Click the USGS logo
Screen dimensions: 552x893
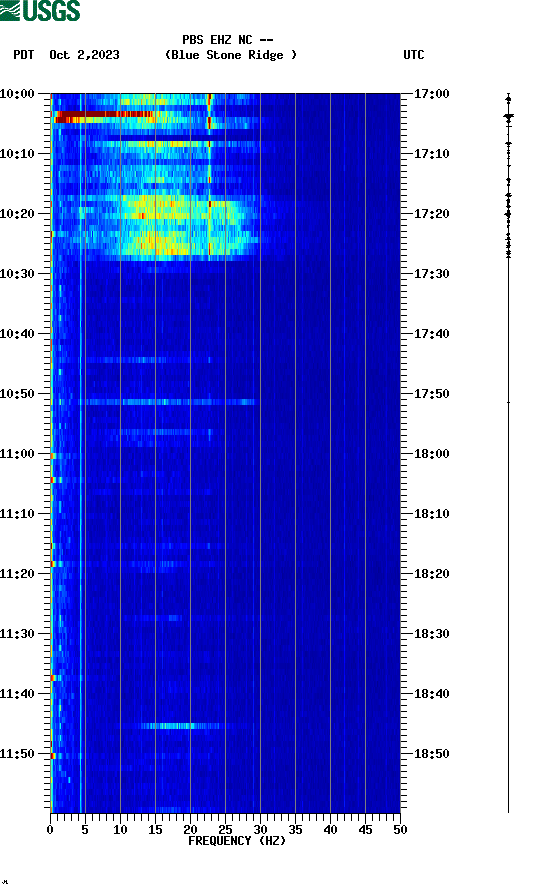40,10
